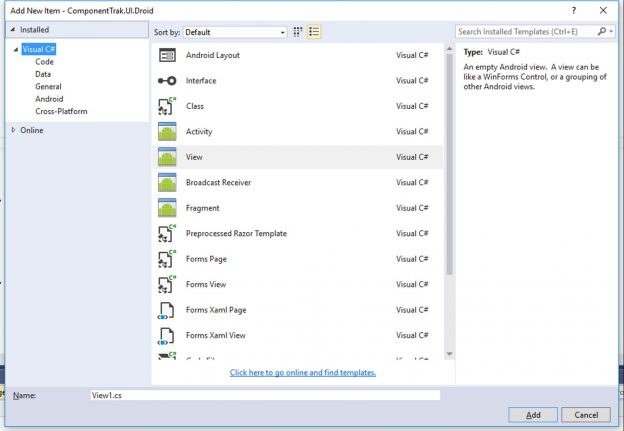Click the search magnifier icon
Screen dimensions: 624x431
[602, 31]
